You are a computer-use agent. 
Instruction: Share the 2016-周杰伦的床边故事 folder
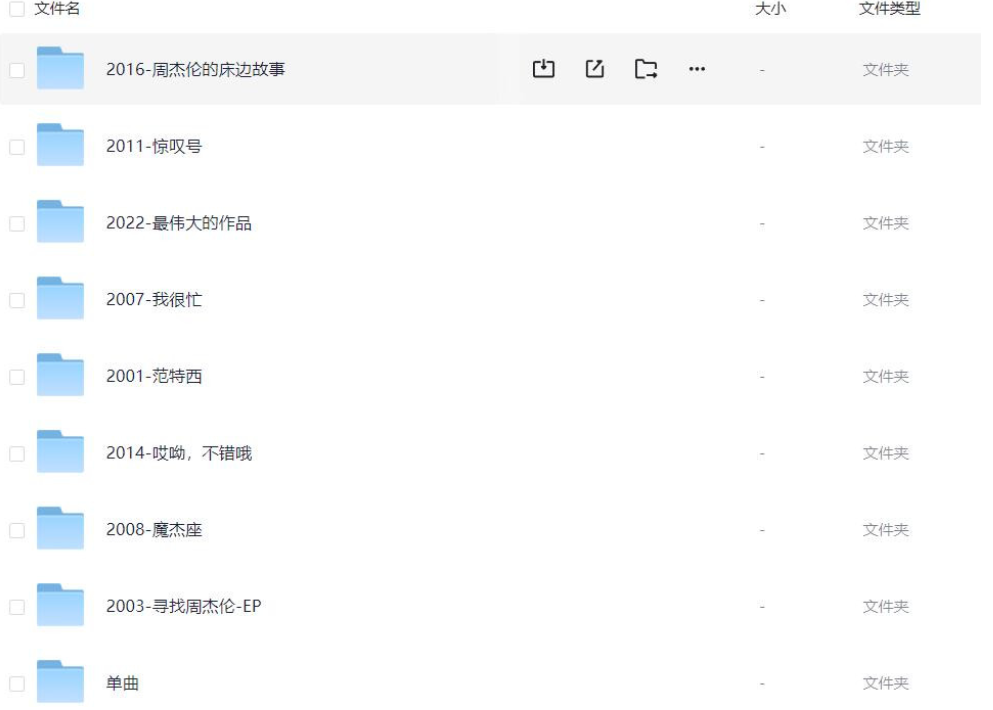tap(595, 68)
